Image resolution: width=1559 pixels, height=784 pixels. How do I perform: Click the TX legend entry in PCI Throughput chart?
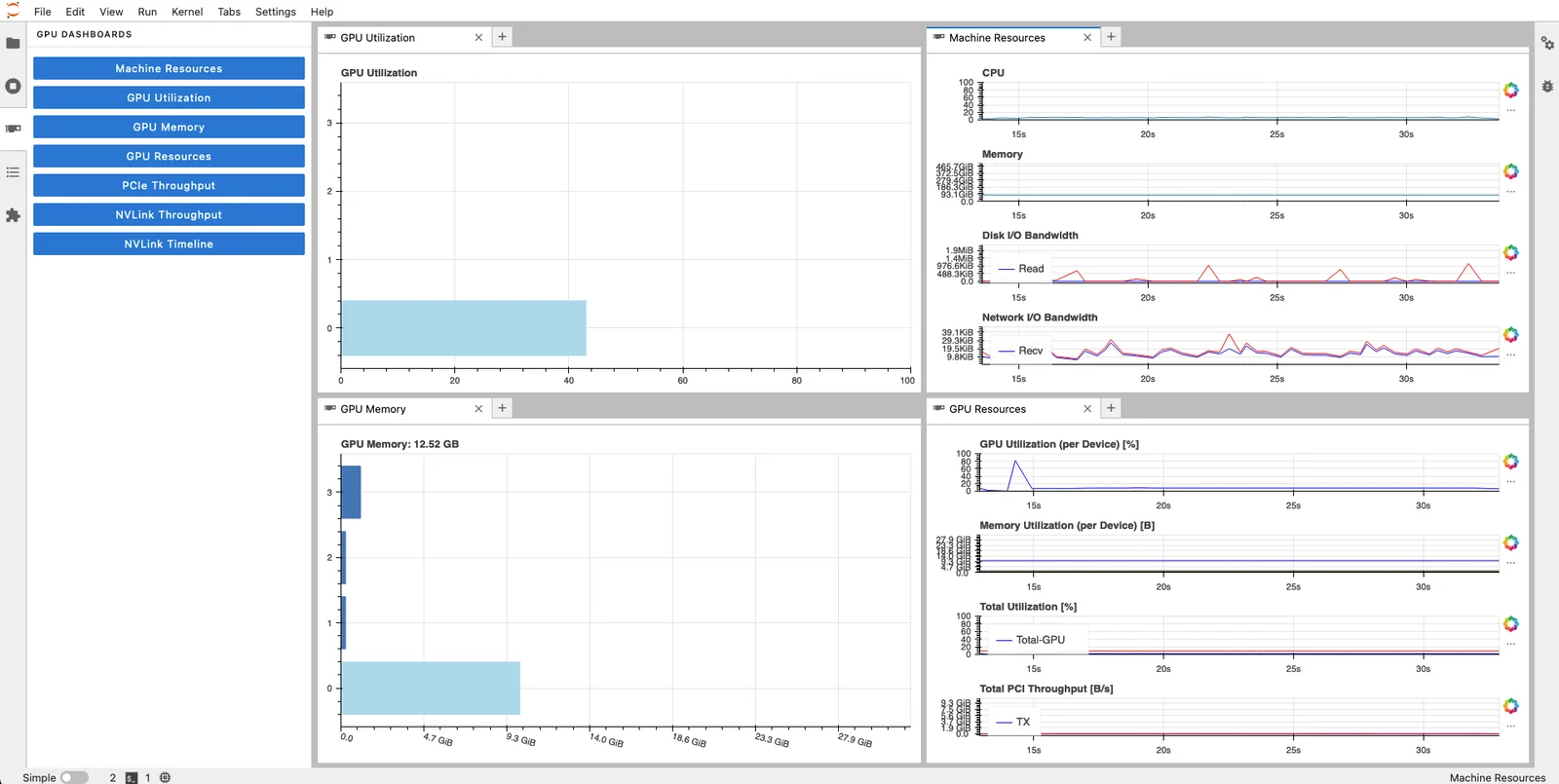(x=1013, y=722)
